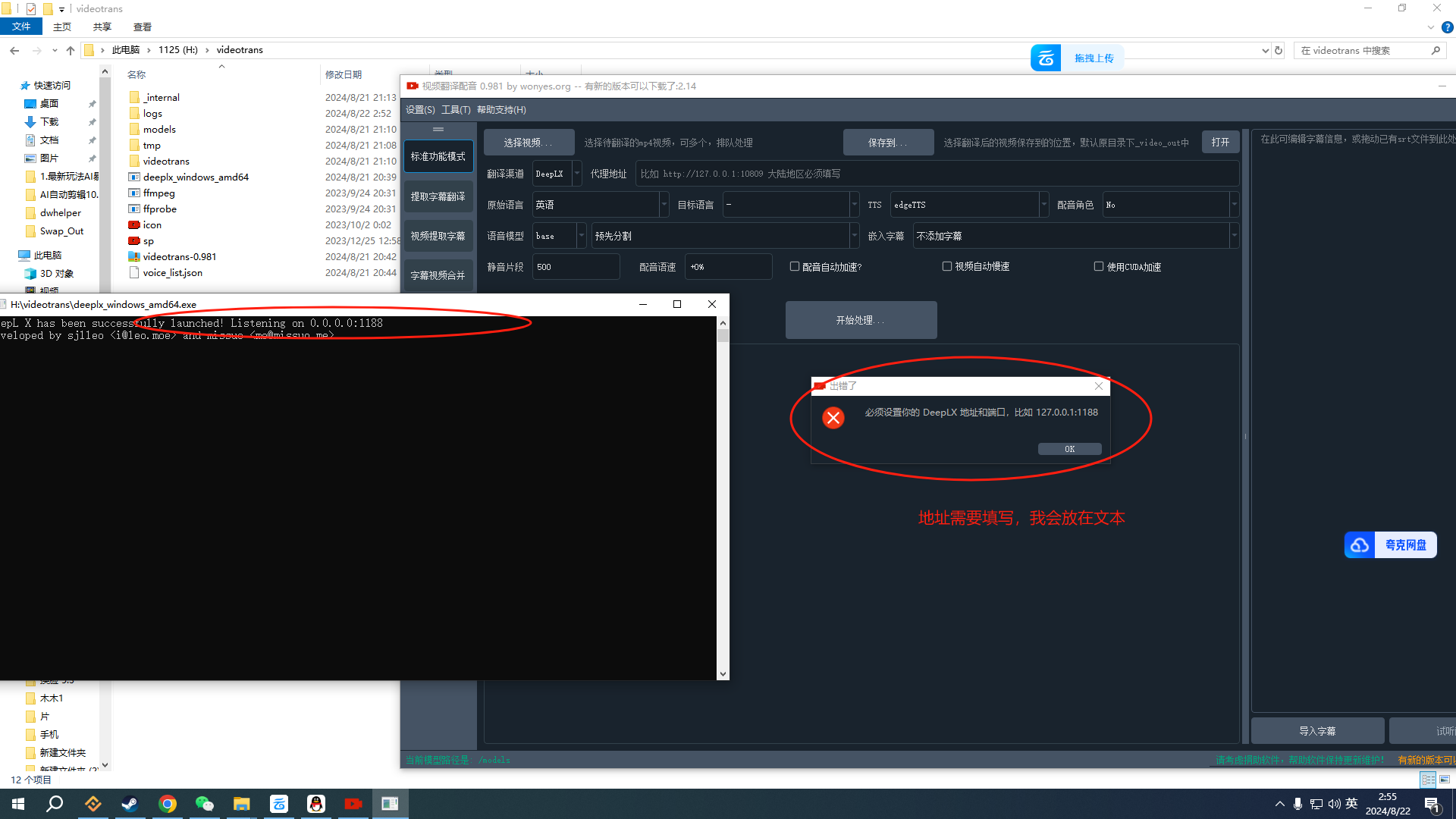Switch to the 提取字幕翻译 tab

tap(438, 196)
